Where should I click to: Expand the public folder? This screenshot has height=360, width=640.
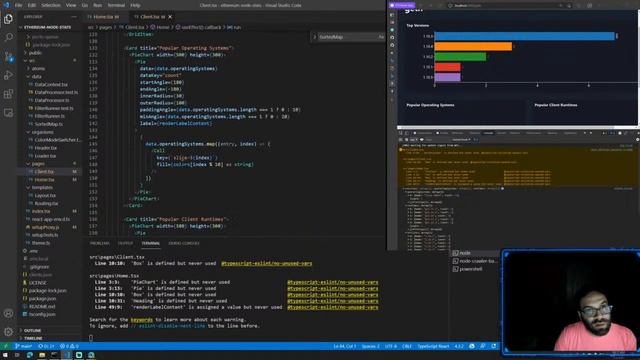pos(35,53)
